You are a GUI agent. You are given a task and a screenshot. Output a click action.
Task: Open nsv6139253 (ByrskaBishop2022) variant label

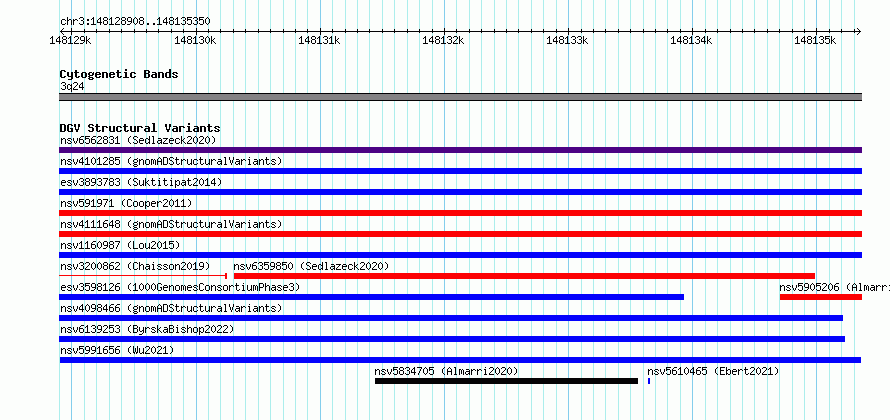(x=147, y=329)
